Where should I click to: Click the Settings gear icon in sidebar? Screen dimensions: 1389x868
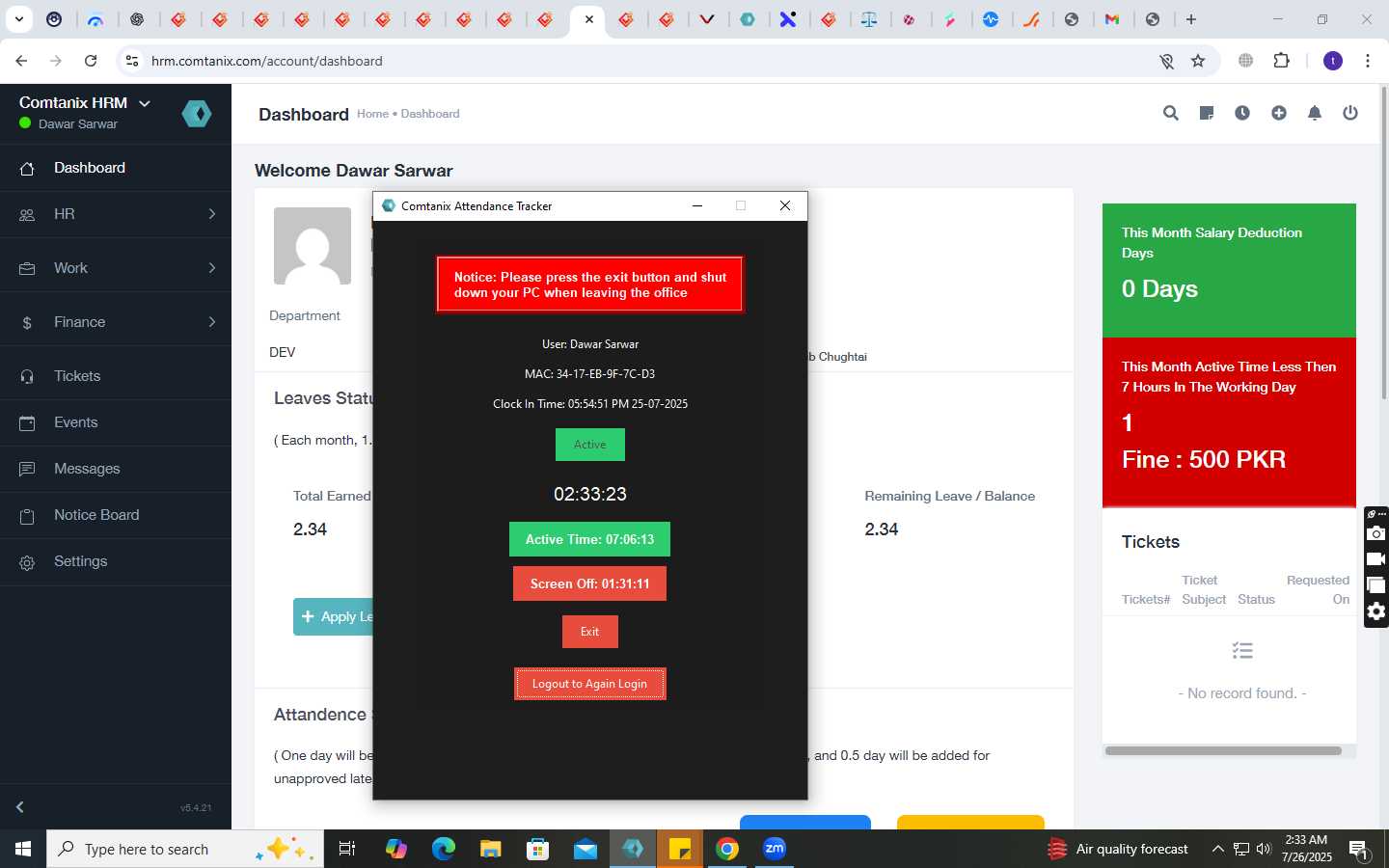[27, 561]
